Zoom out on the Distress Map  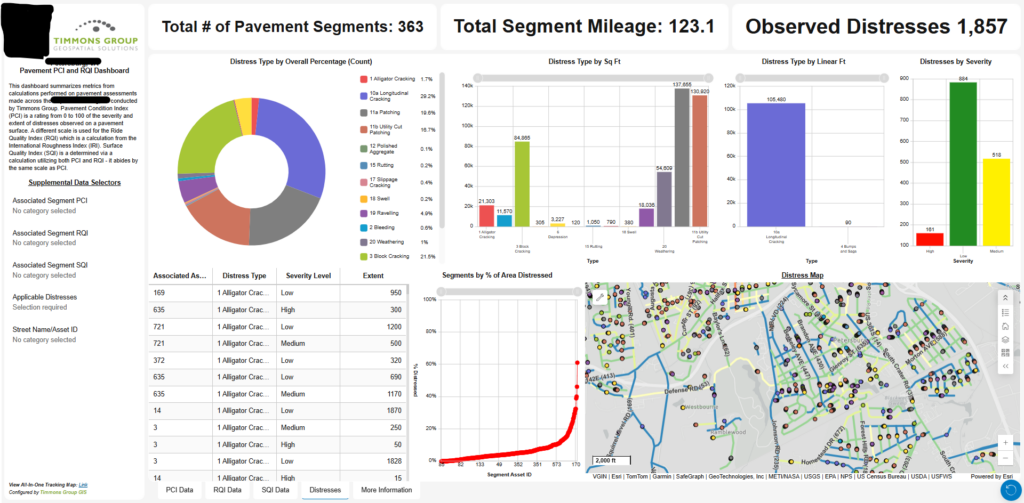tap(1006, 458)
